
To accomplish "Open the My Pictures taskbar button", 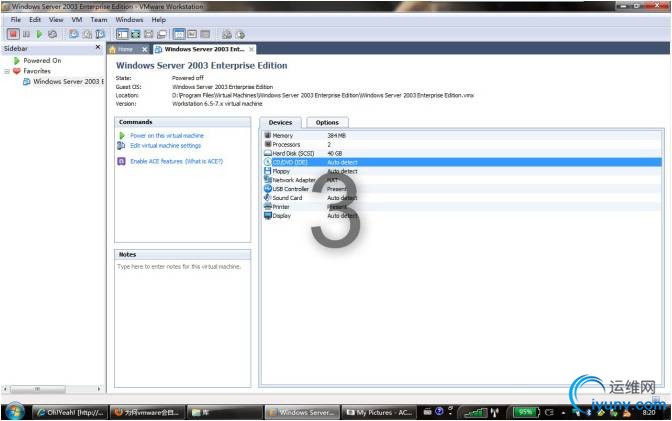I will [x=379, y=412].
